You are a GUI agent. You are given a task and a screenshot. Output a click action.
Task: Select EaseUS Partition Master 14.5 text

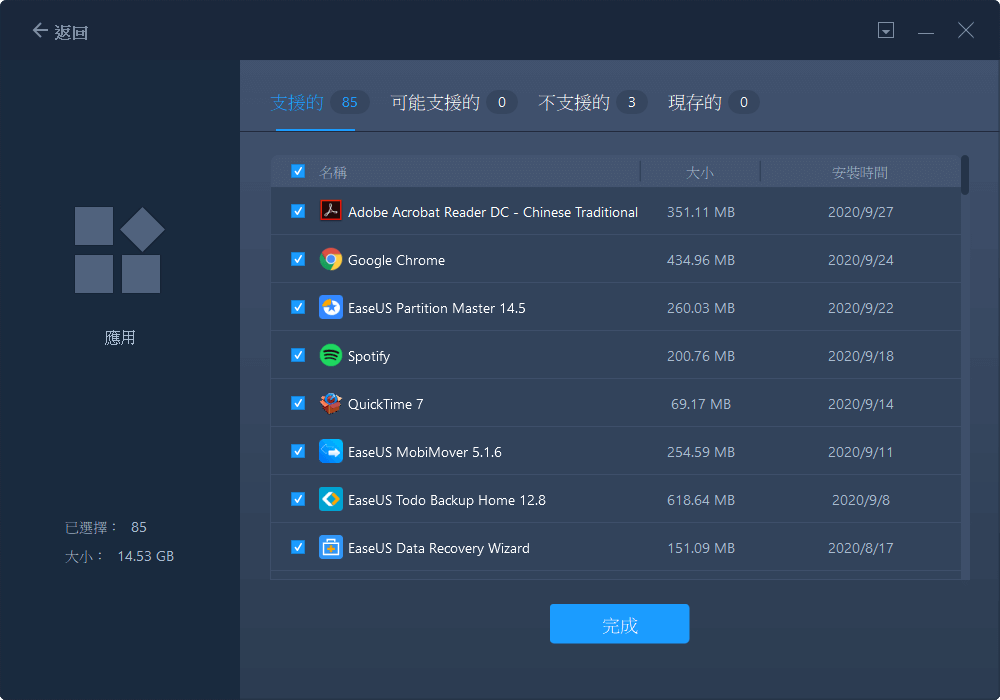point(436,308)
